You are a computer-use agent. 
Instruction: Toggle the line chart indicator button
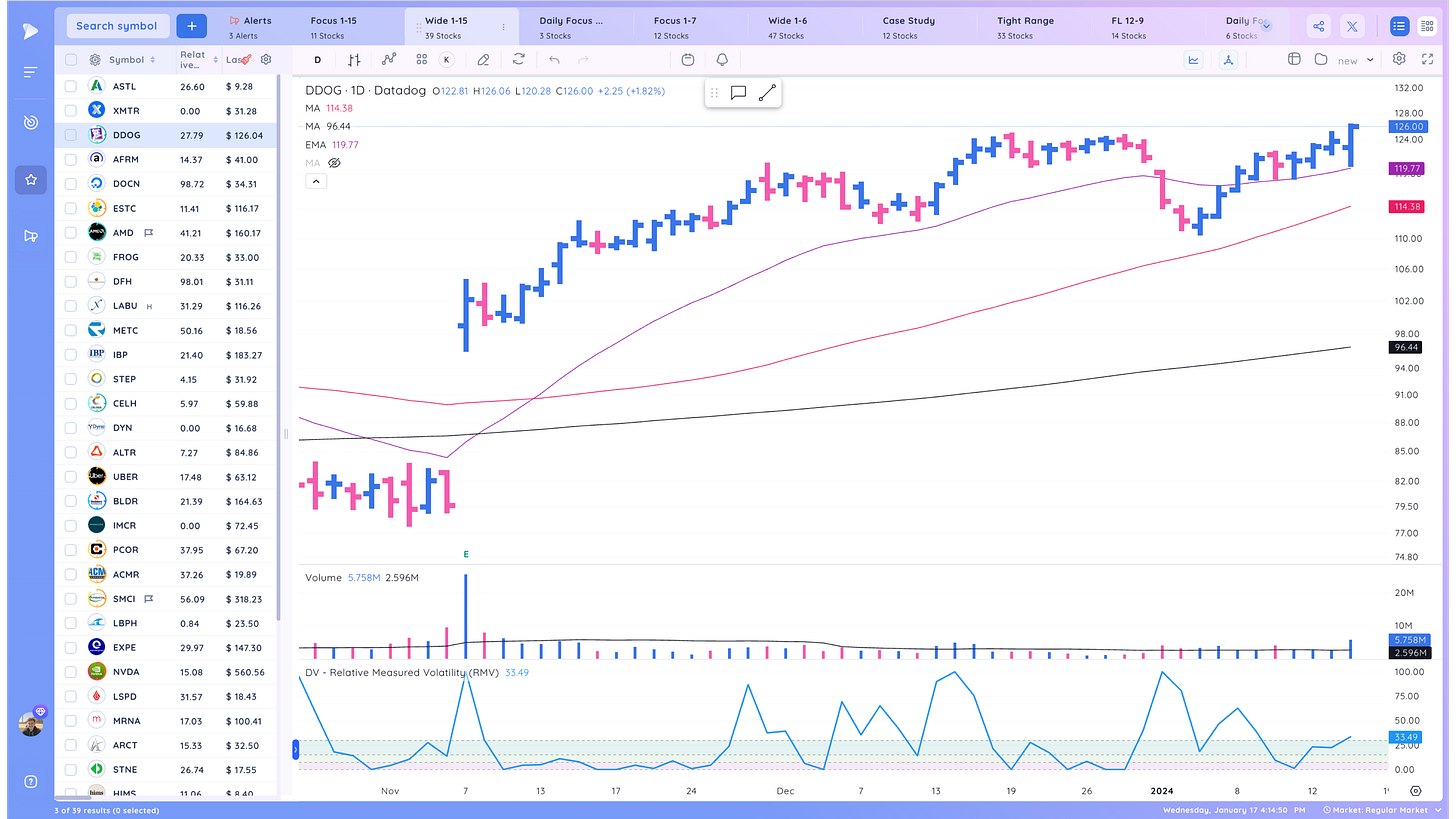(1194, 60)
